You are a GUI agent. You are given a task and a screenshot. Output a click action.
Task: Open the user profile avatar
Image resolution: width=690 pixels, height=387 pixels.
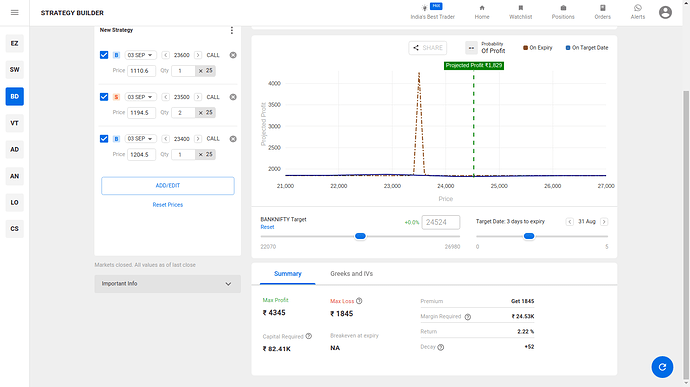665,12
